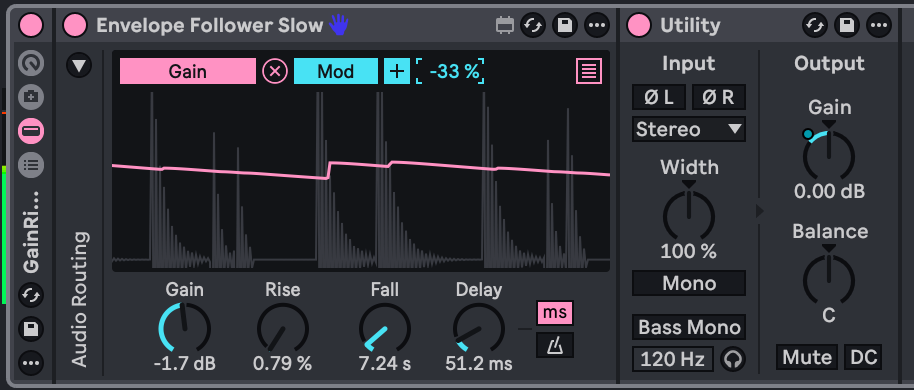Open Envelope Follower options ellipsis menu
Screen dimensions: 914x390
pyautogui.click(x=596, y=26)
